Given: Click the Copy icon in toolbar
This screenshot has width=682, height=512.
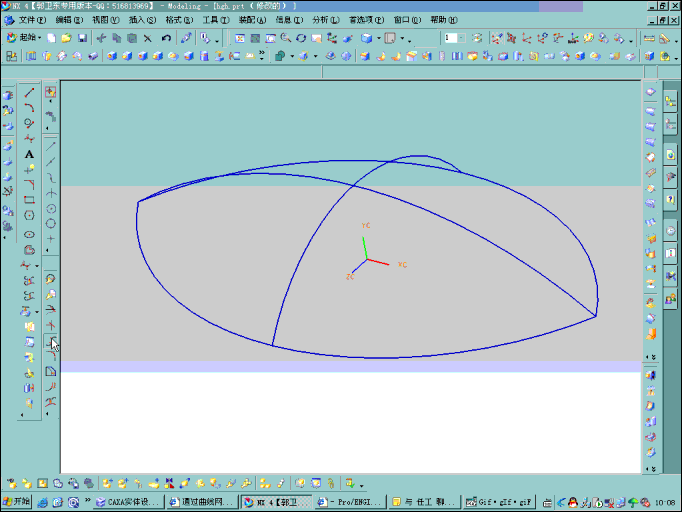Looking at the screenshot, I should tap(117, 38).
